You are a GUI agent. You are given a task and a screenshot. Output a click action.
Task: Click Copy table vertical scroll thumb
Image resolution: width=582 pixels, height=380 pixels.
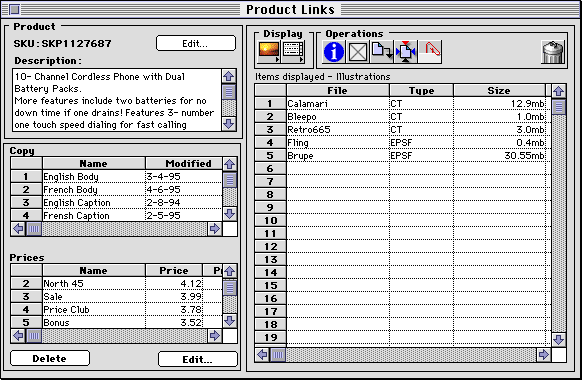pos(230,180)
